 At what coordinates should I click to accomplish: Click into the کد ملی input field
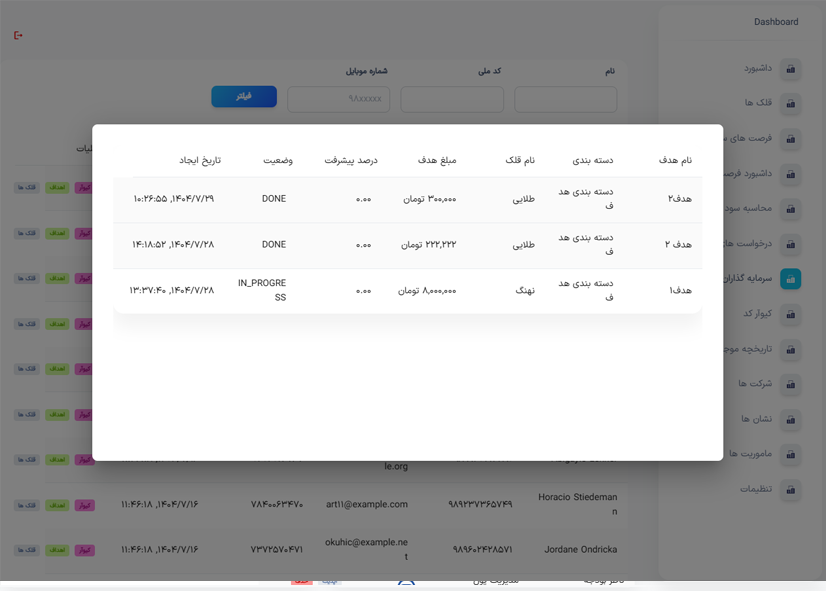coord(452,99)
